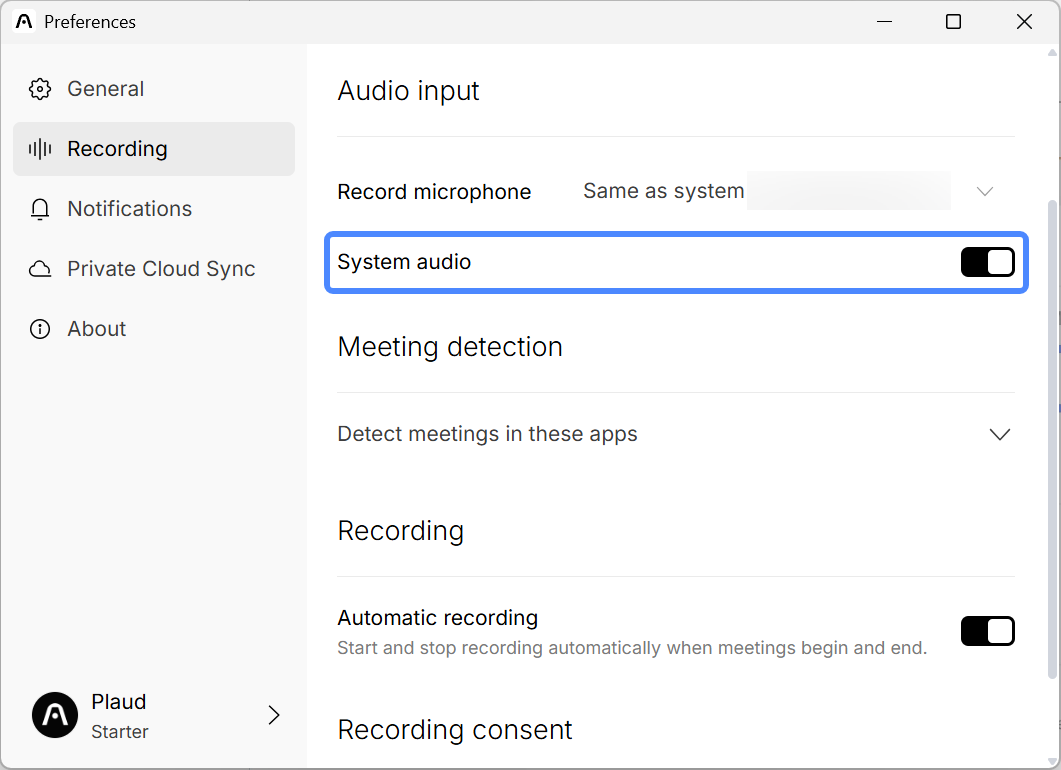Open the Record microphone dropdown

tap(788, 191)
